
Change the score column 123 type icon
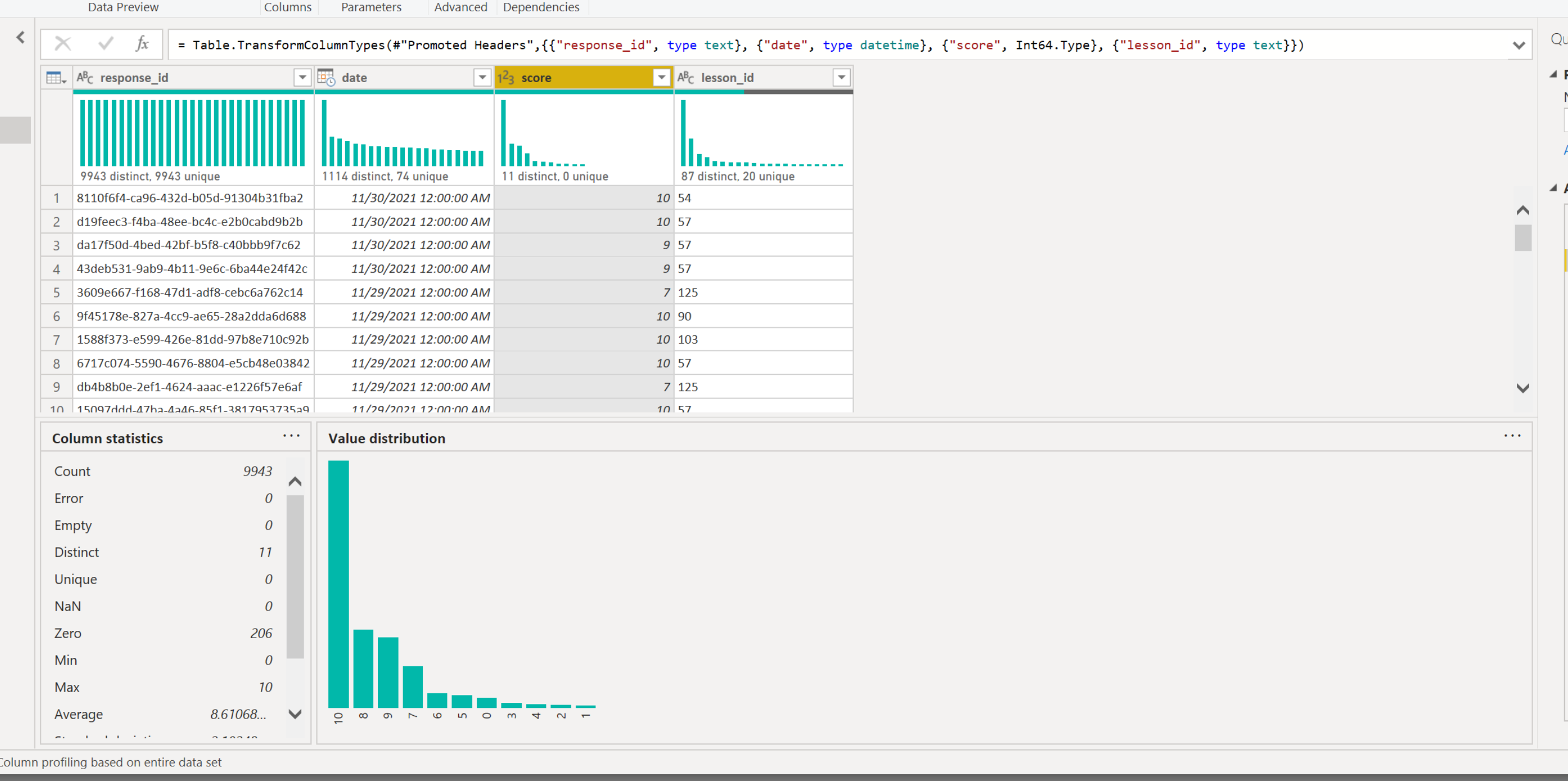point(506,77)
